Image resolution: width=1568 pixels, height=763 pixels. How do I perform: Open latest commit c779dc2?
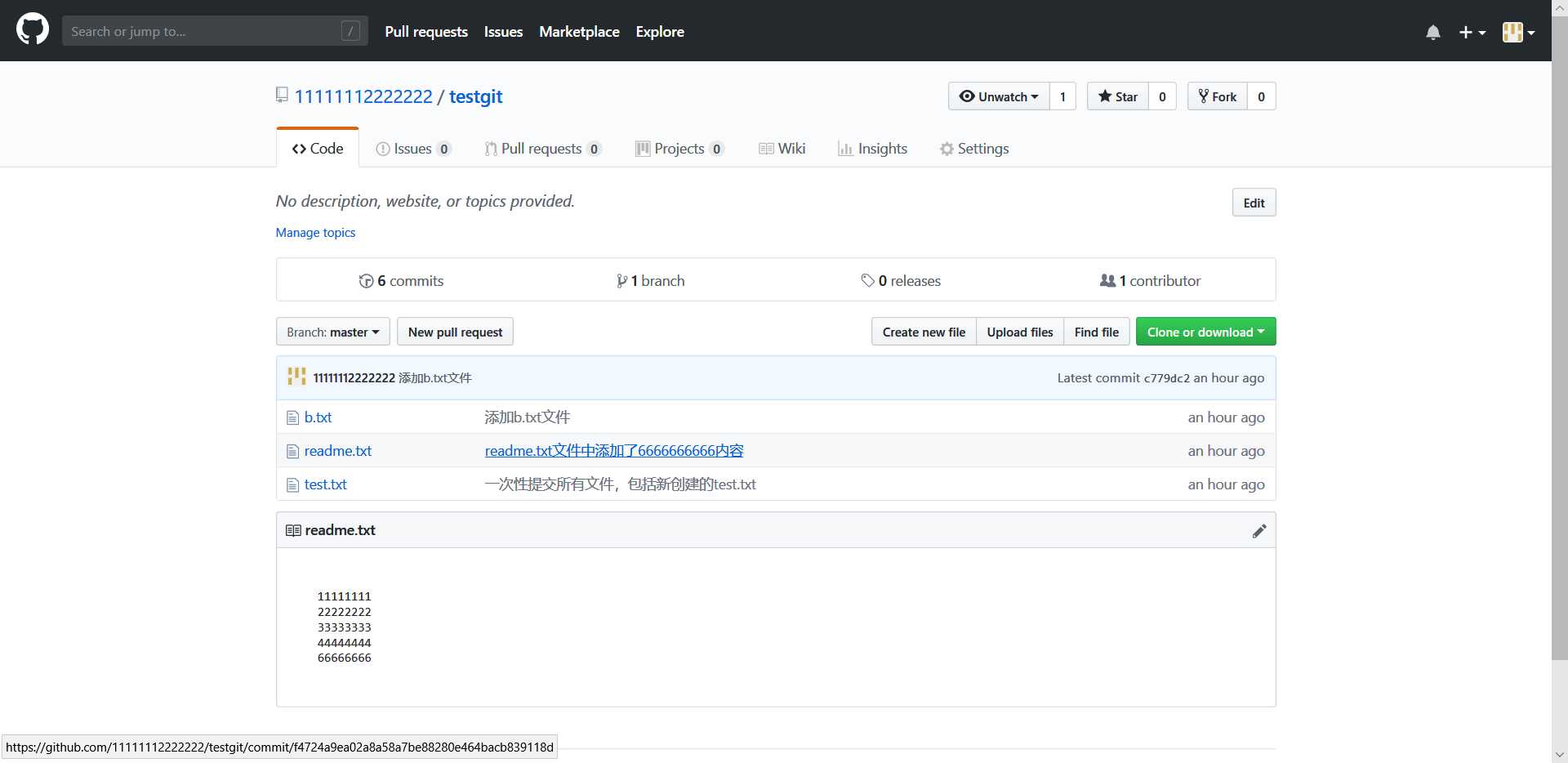[x=1166, y=378]
